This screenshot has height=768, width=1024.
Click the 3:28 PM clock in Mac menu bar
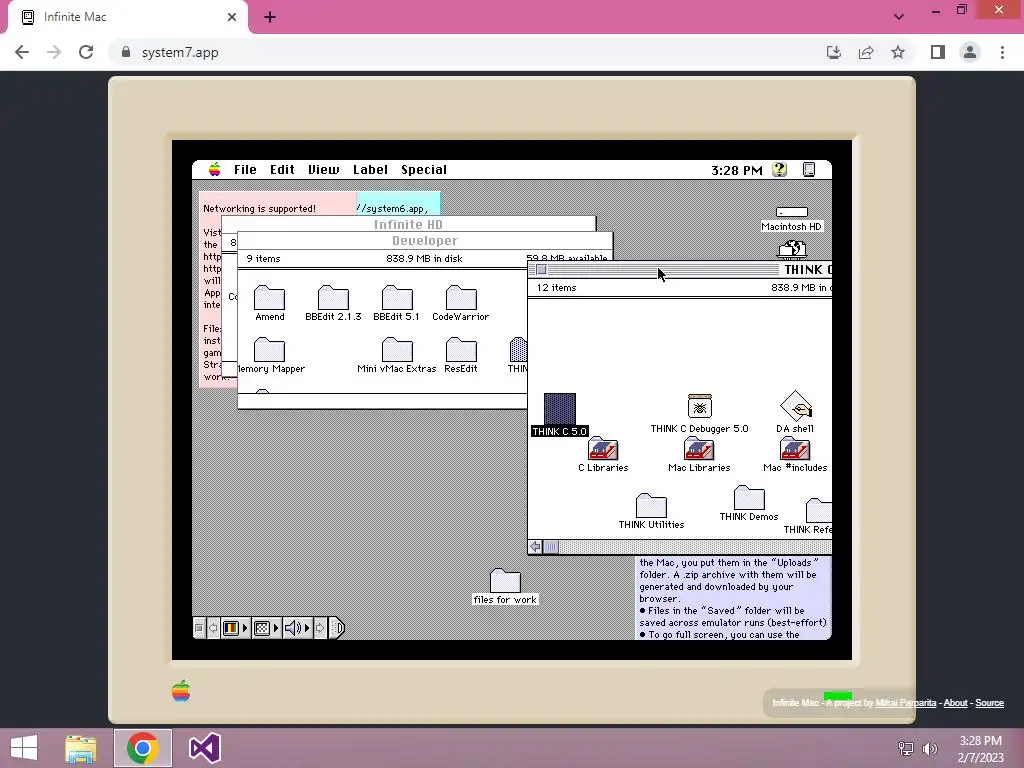tap(737, 170)
